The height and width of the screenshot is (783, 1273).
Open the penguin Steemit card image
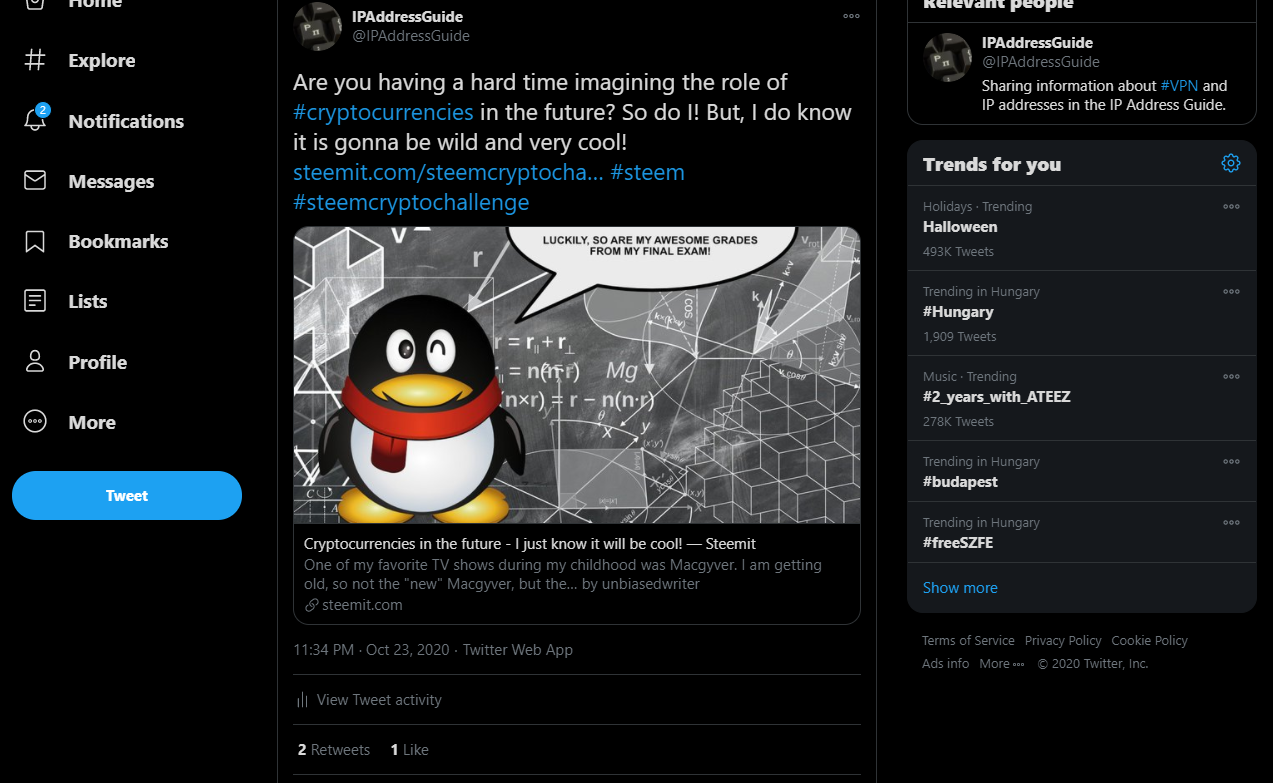coord(577,375)
